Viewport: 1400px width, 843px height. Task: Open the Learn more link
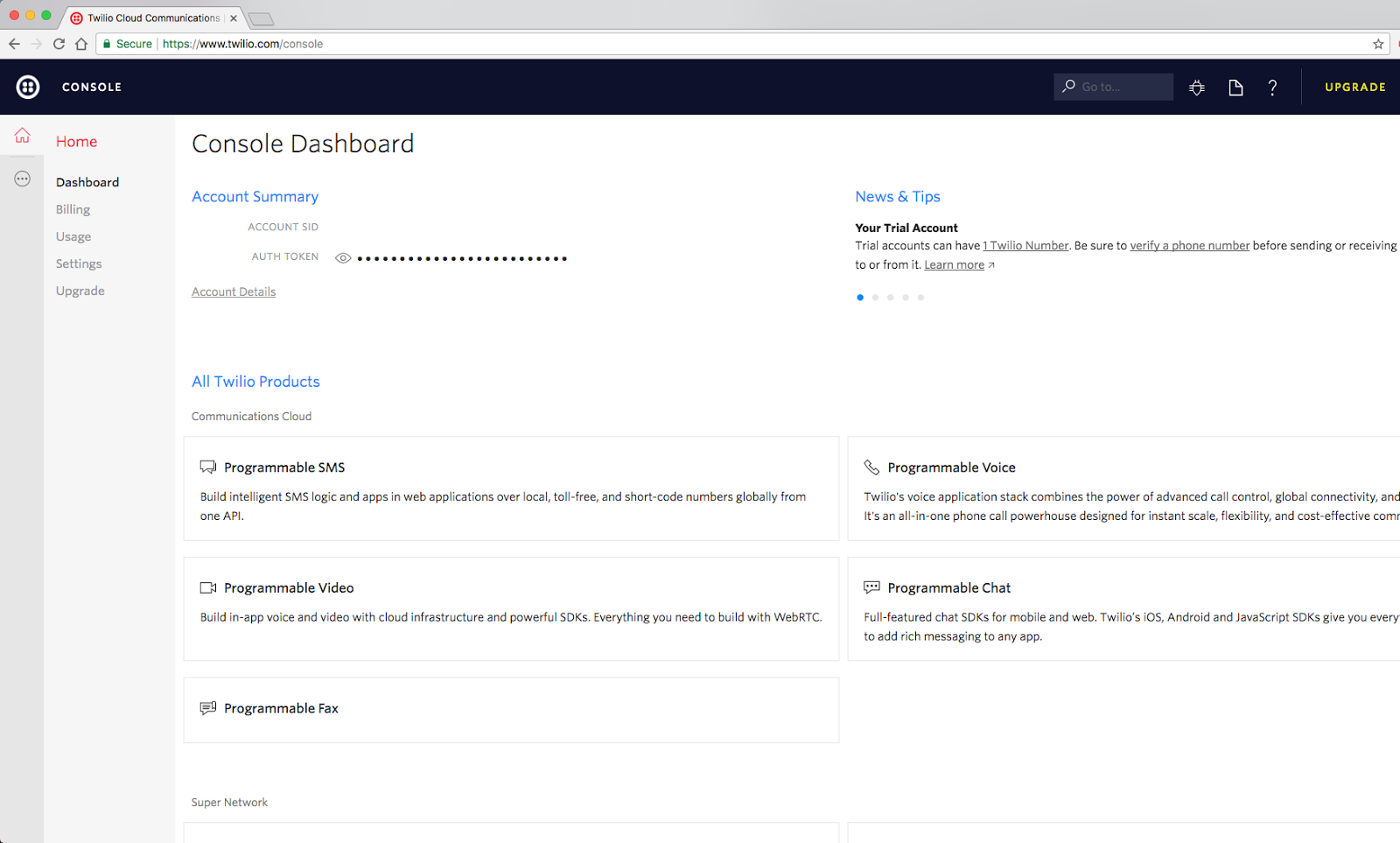[955, 265]
